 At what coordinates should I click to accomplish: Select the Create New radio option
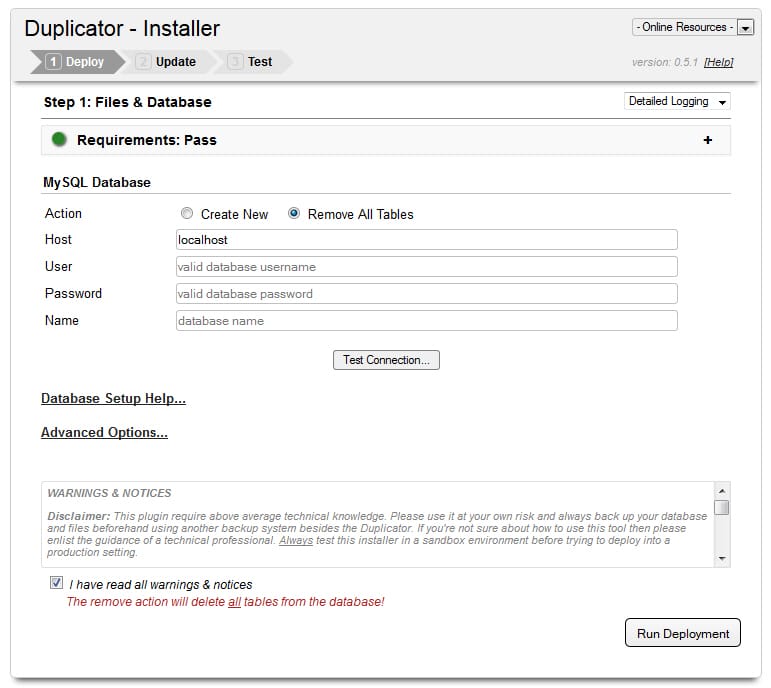click(x=187, y=214)
